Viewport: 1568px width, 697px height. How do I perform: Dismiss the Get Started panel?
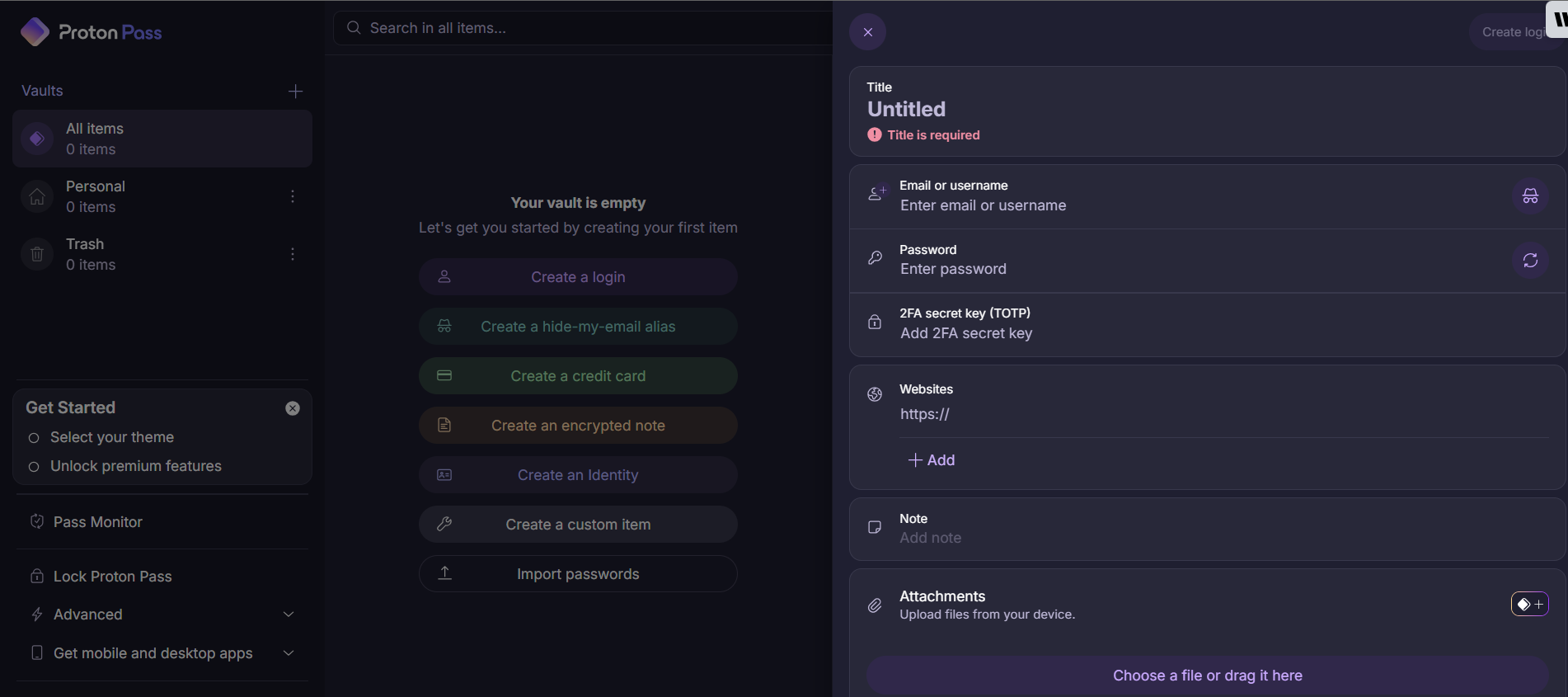[x=293, y=408]
